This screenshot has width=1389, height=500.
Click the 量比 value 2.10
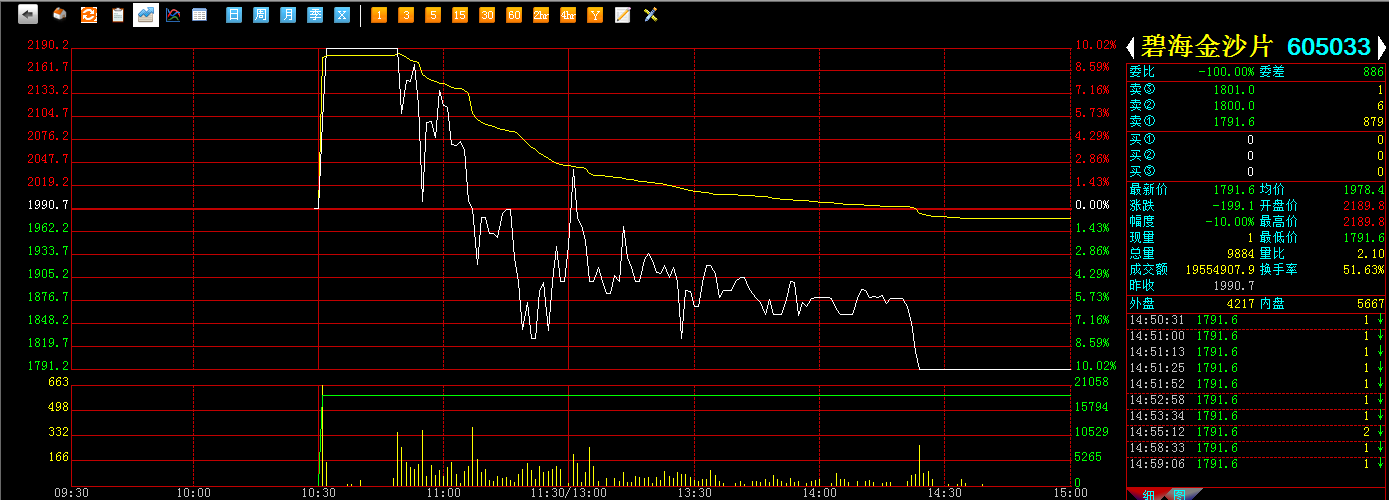coord(1372,253)
